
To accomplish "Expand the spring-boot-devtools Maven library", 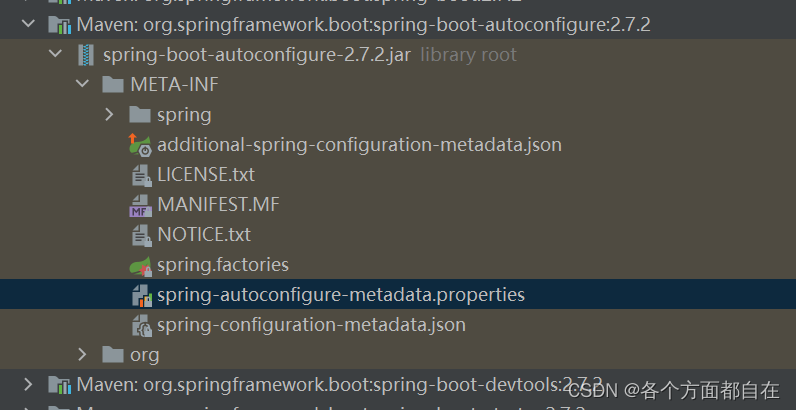I will (29, 384).
